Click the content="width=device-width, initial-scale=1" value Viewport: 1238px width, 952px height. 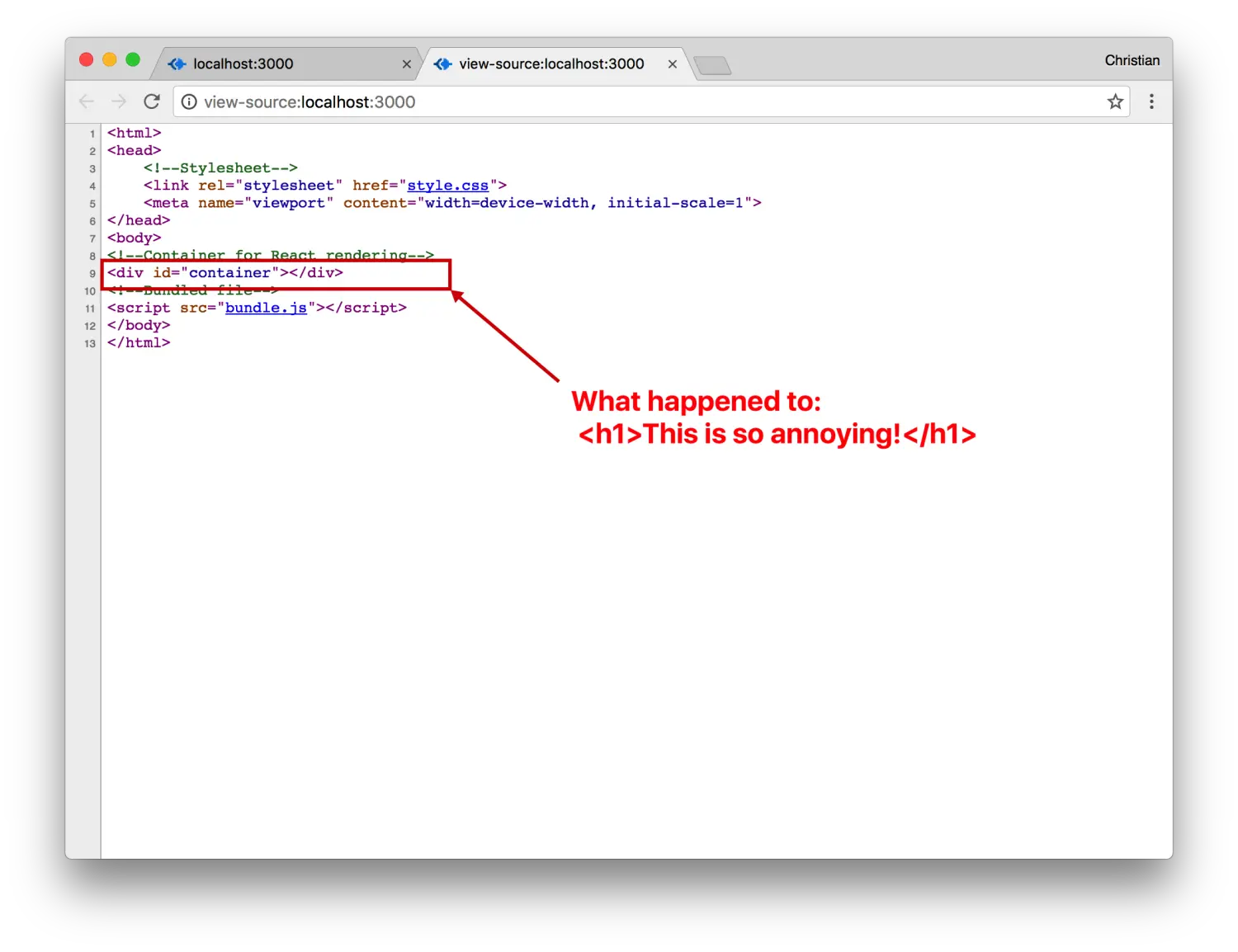click(548, 203)
